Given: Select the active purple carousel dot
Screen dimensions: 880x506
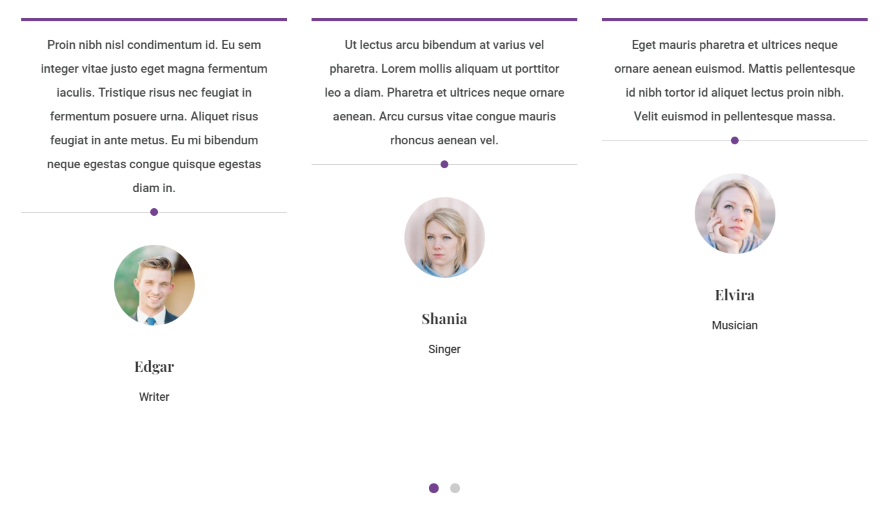Looking at the screenshot, I should [x=434, y=488].
